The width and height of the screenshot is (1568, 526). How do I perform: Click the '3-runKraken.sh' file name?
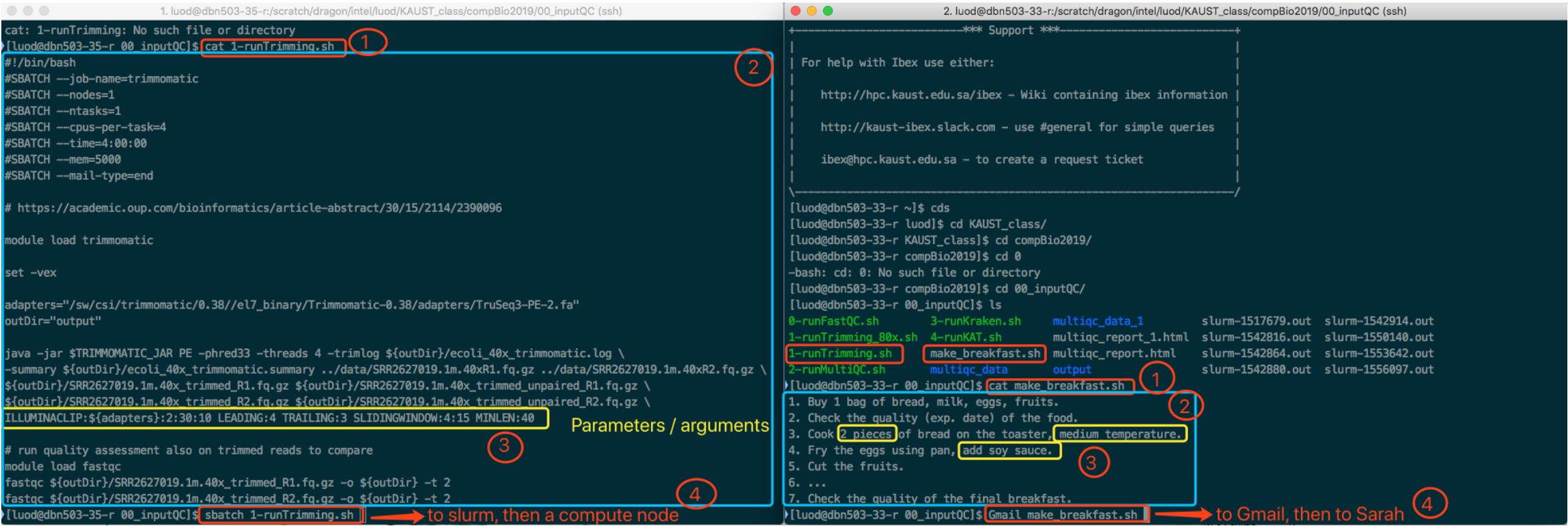pos(976,321)
